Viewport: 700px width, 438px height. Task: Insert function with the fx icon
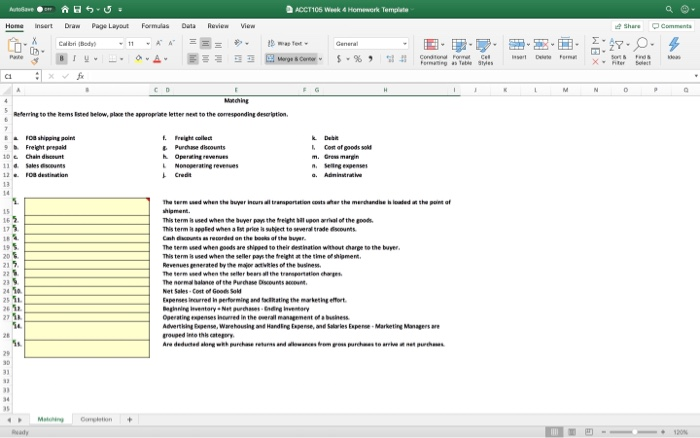click(x=80, y=76)
